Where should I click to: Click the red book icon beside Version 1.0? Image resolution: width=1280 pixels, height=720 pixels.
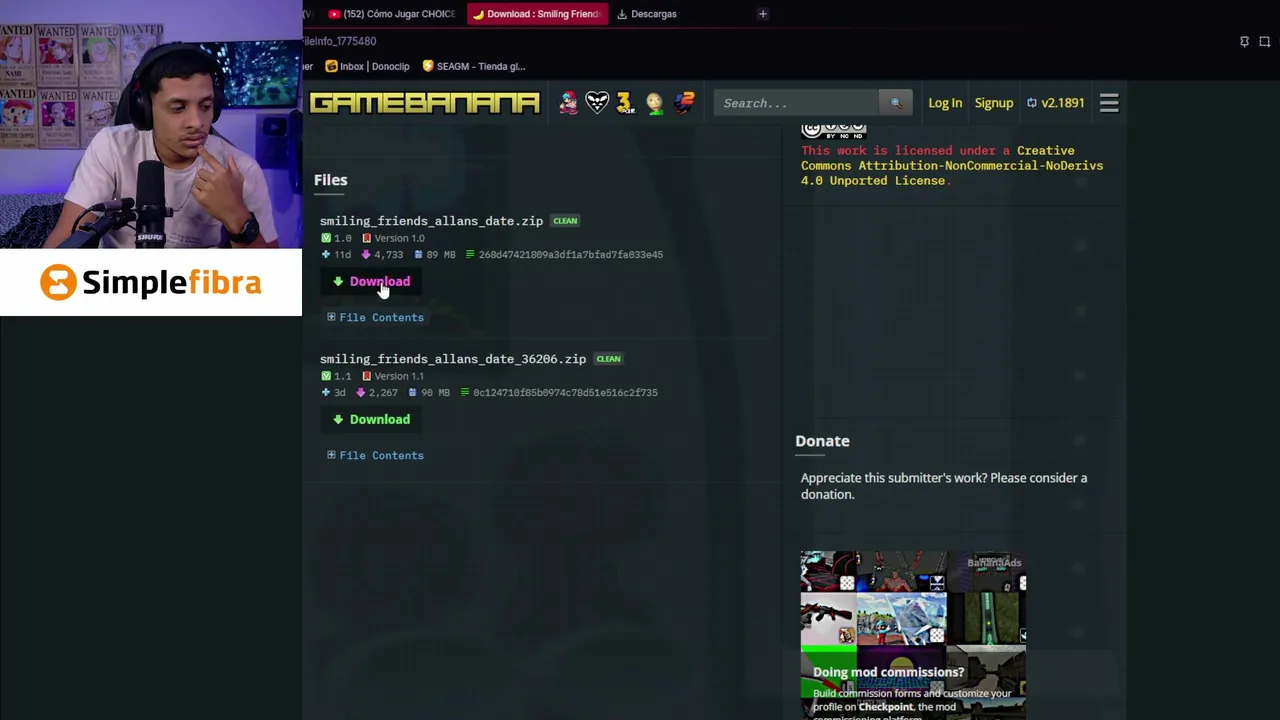pos(366,238)
